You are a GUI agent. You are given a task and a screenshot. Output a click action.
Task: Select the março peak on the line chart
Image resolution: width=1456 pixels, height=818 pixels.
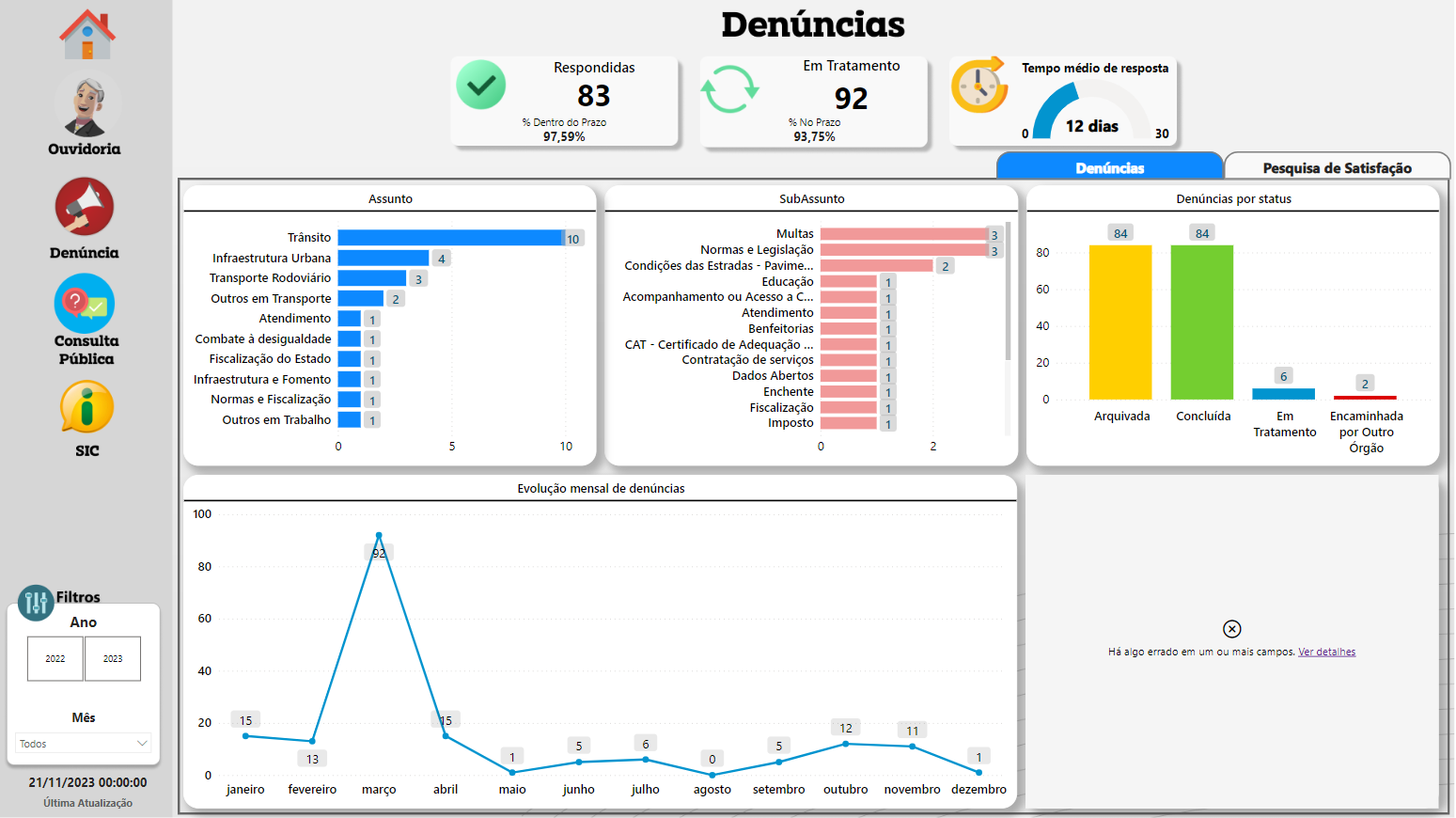[379, 536]
